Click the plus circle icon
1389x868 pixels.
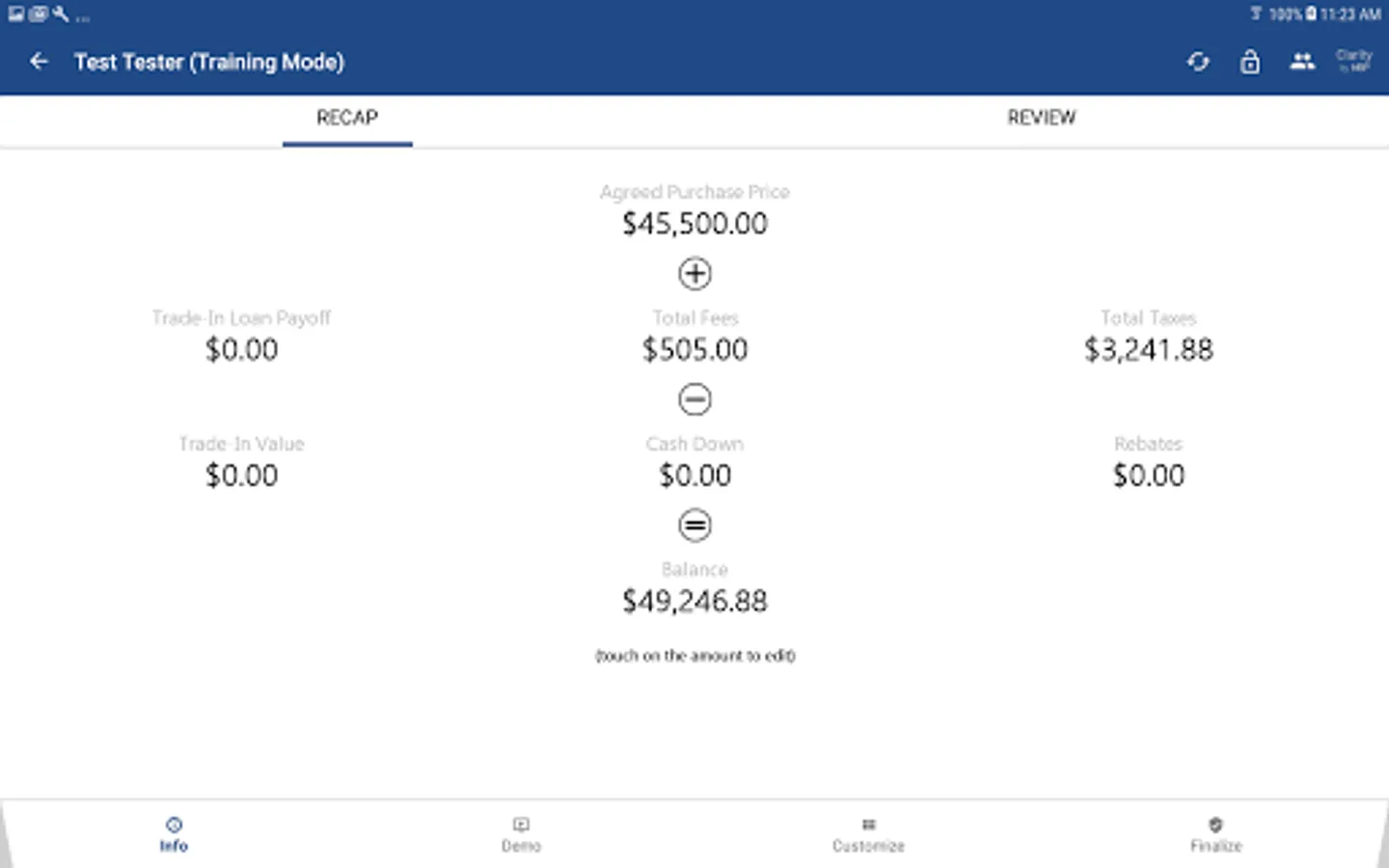pyautogui.click(x=694, y=274)
